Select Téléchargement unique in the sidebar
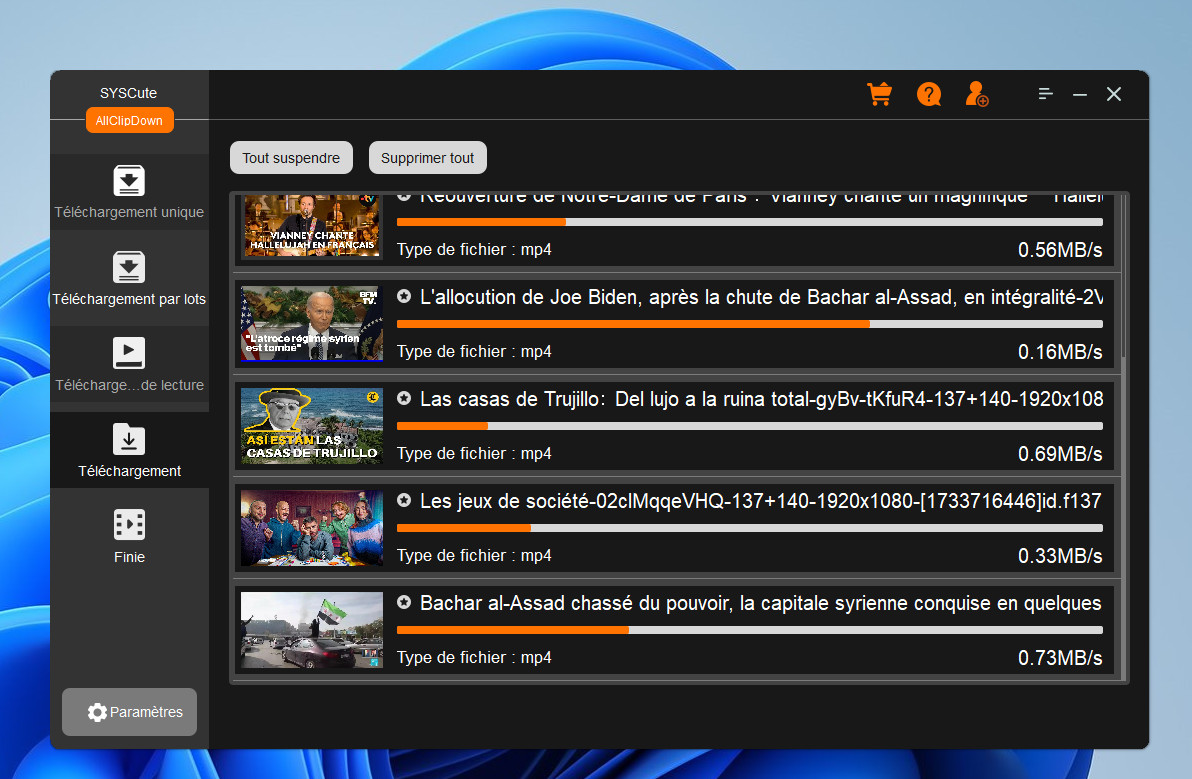Viewport: 1192px width, 779px height. pyautogui.click(x=129, y=192)
